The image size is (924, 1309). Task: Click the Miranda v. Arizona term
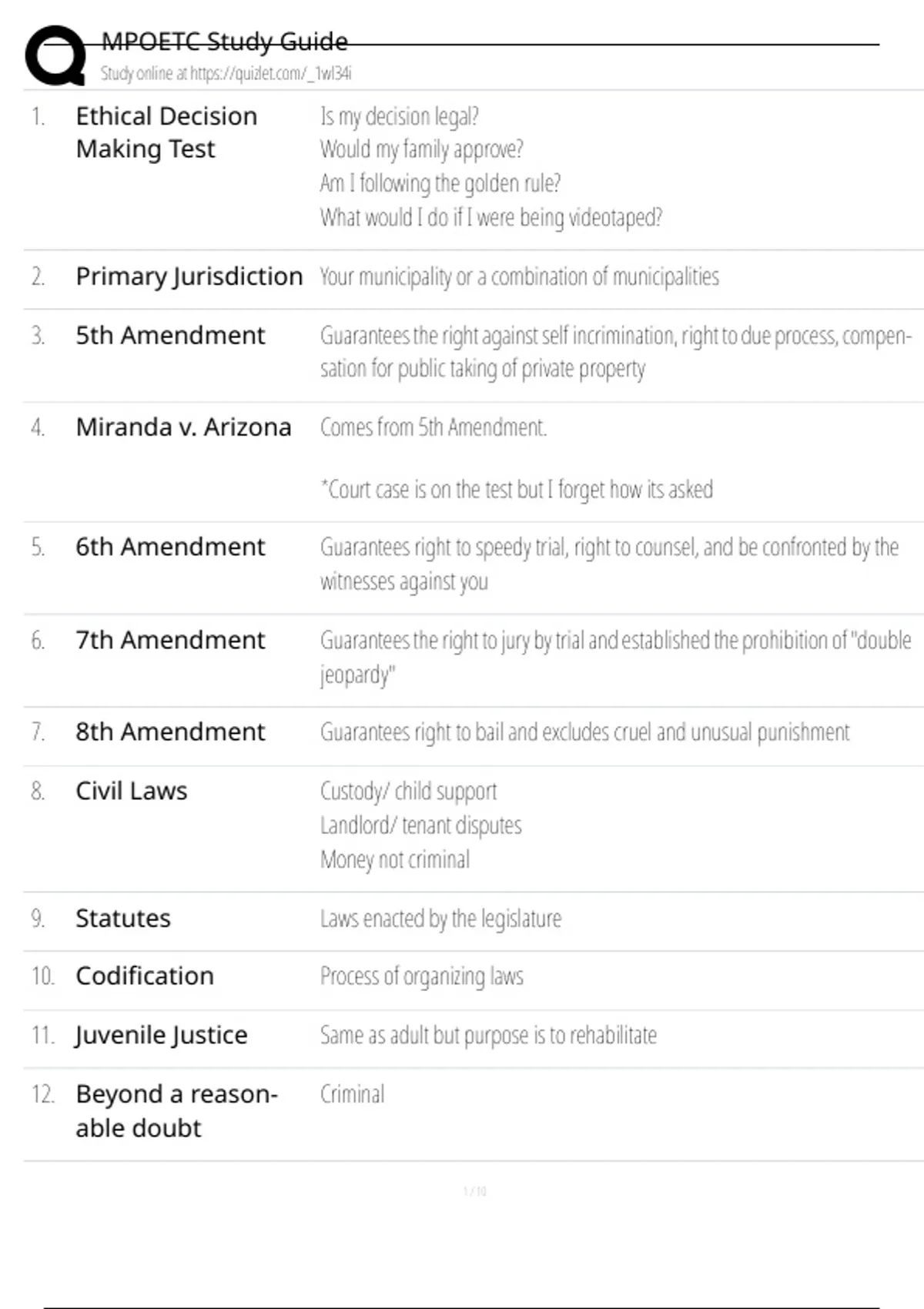point(183,427)
